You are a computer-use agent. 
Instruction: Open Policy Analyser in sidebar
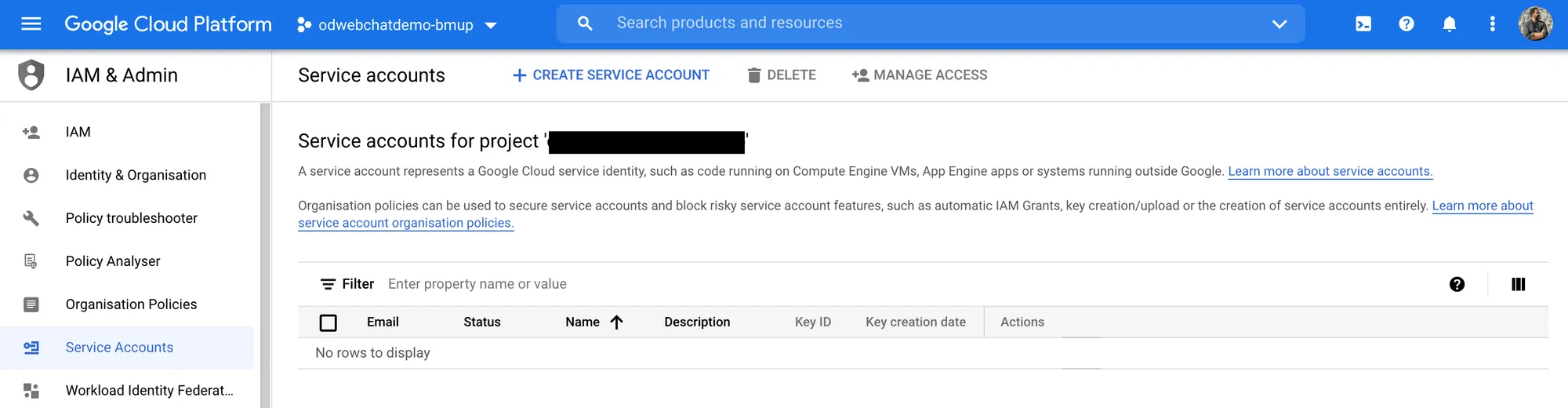[x=127, y=261]
